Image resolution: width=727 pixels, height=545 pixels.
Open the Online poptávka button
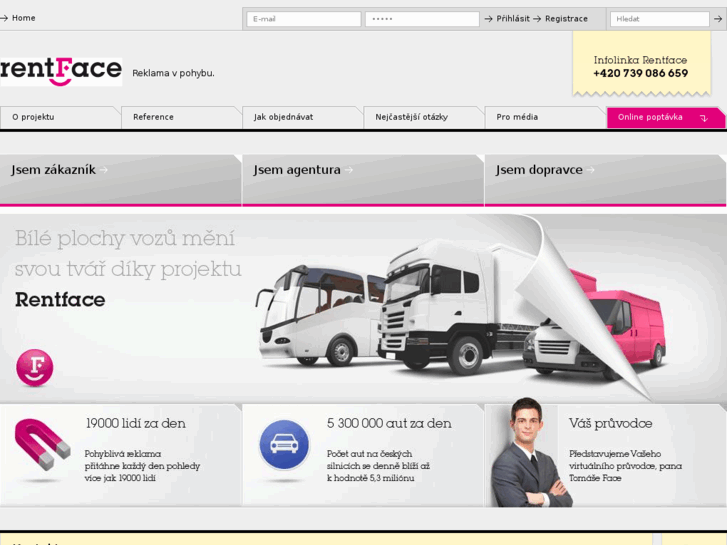[x=666, y=117]
